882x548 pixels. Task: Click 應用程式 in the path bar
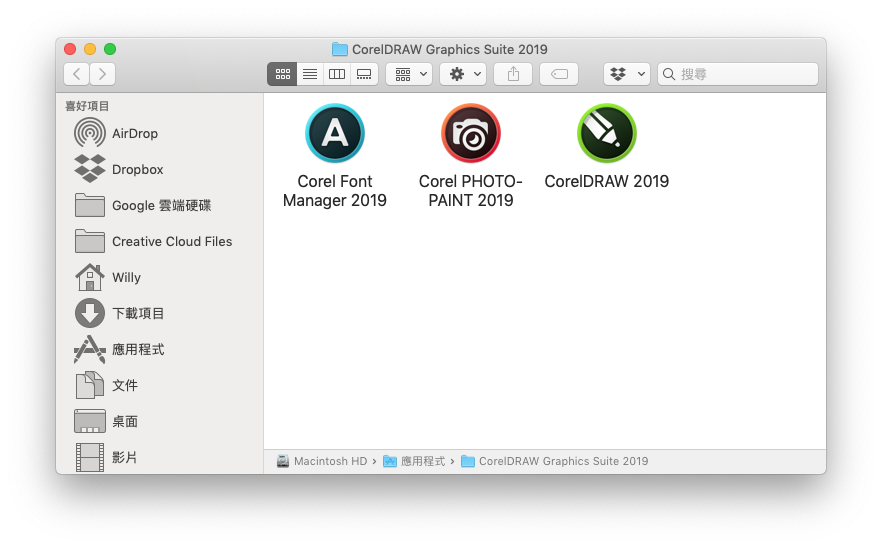[414, 461]
